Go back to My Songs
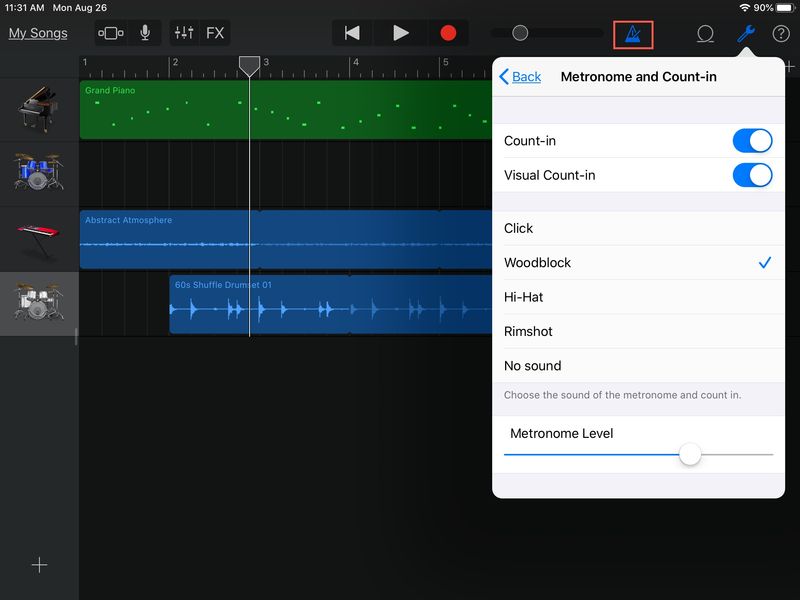The image size is (800, 600). pyautogui.click(x=38, y=33)
